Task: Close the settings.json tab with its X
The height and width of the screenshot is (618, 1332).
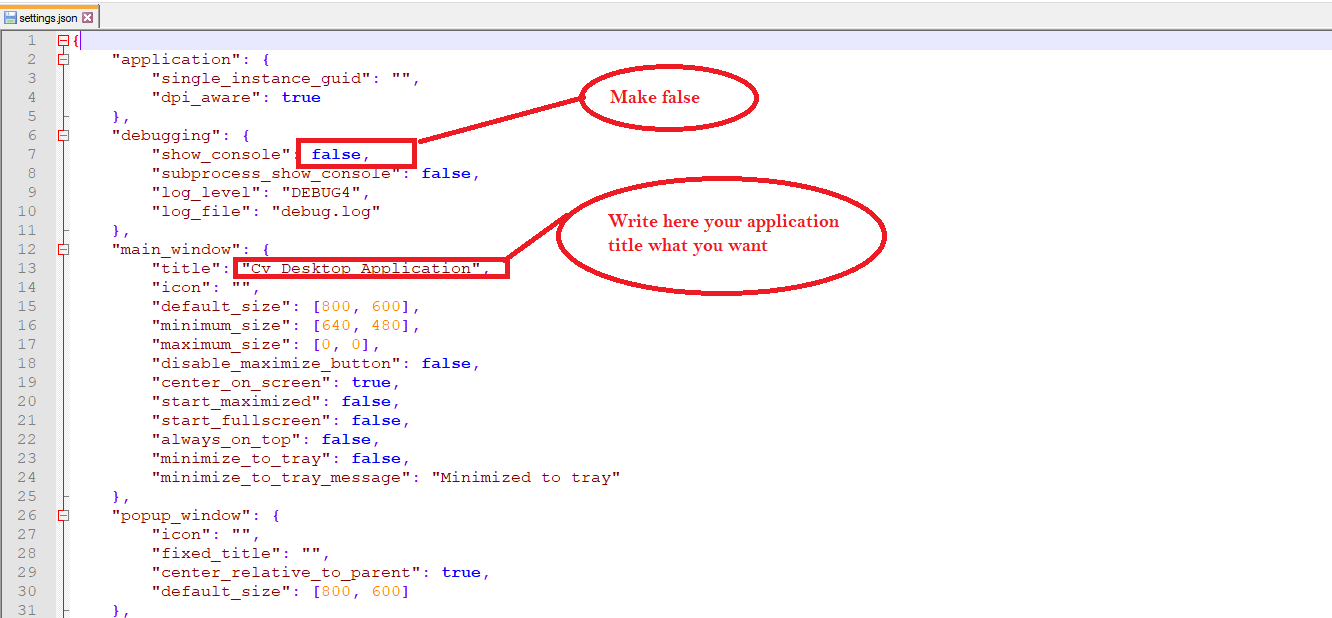Action: (x=89, y=18)
